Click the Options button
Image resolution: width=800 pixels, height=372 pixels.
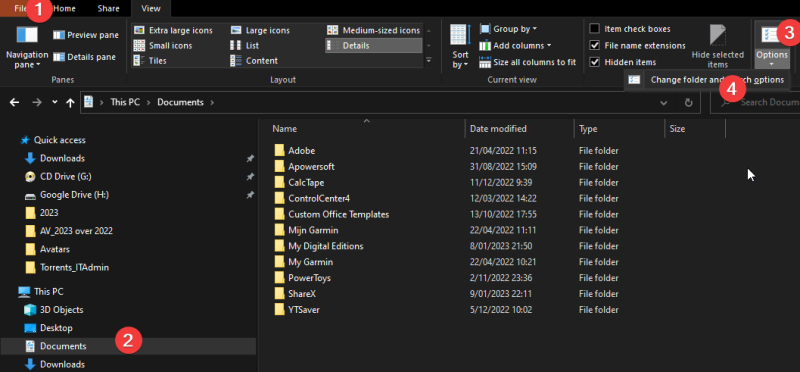pos(772,45)
